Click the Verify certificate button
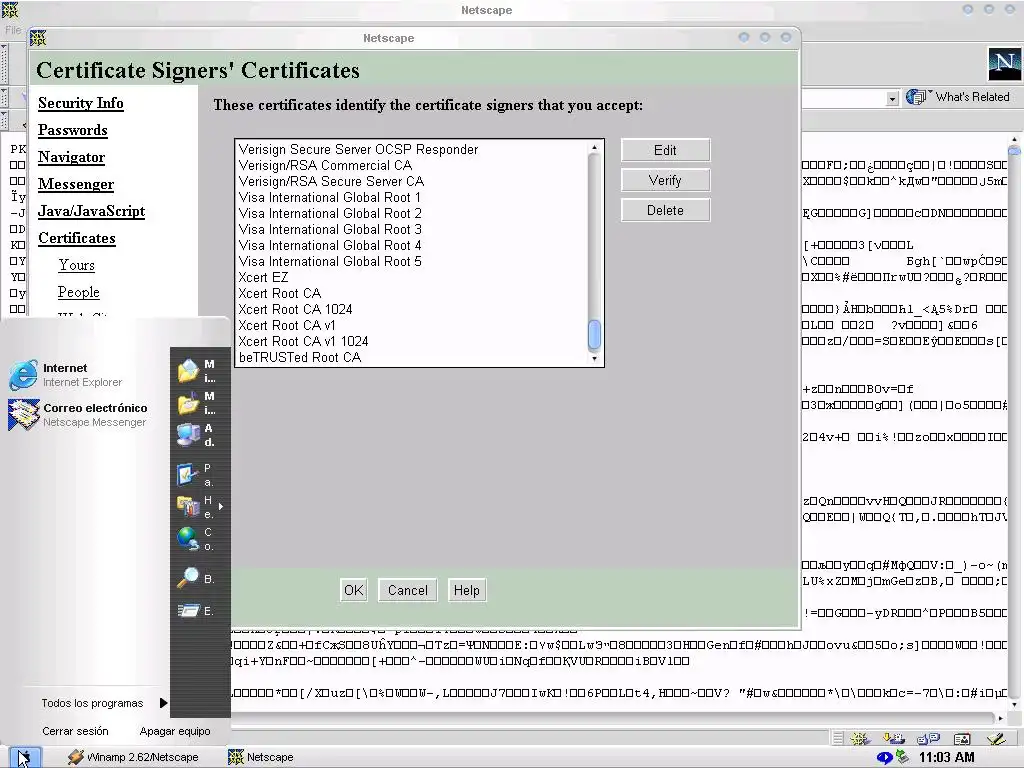Viewport: 1024px width, 768px height. click(665, 180)
